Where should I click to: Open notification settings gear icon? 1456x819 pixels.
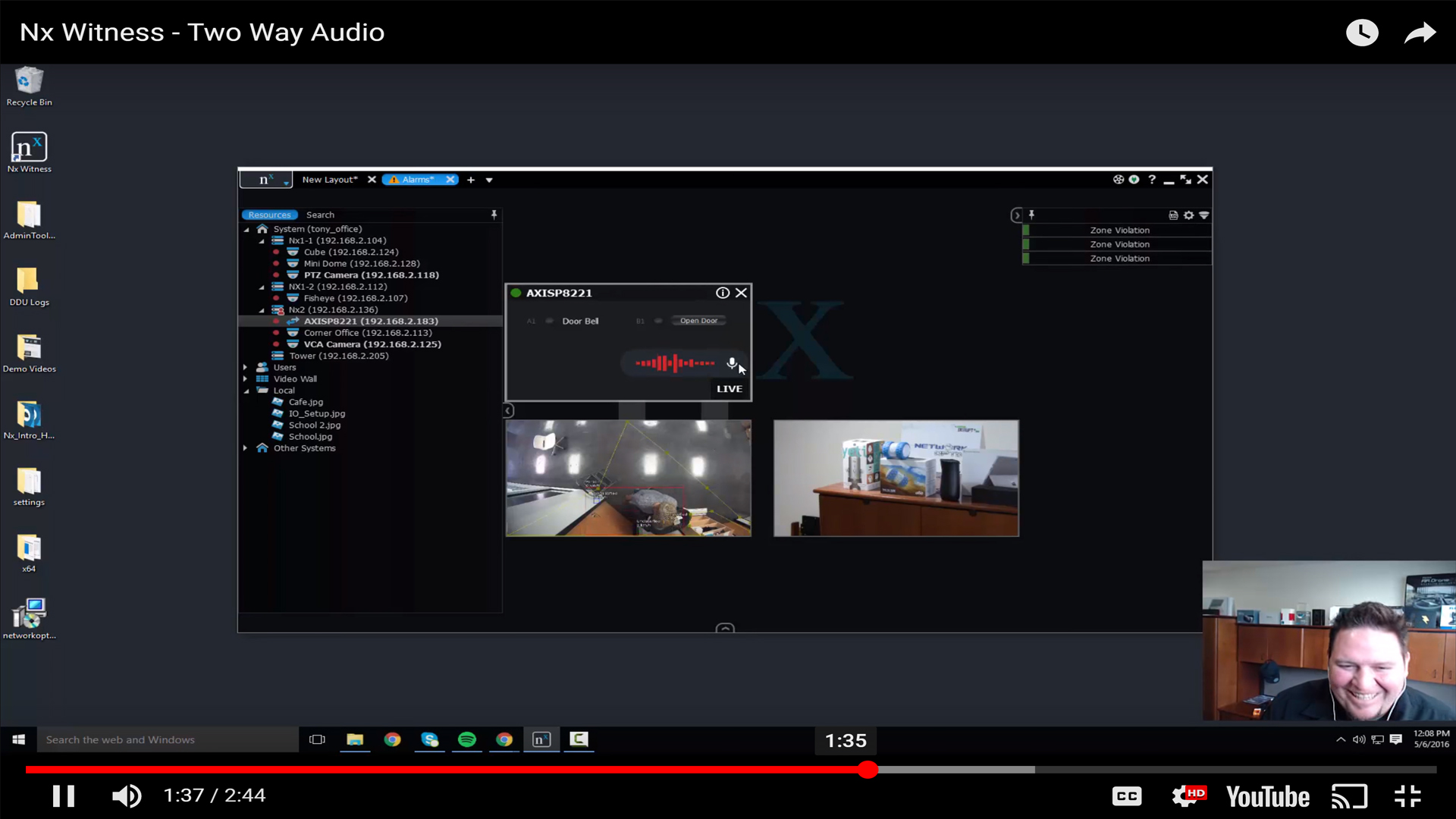pos(1188,215)
